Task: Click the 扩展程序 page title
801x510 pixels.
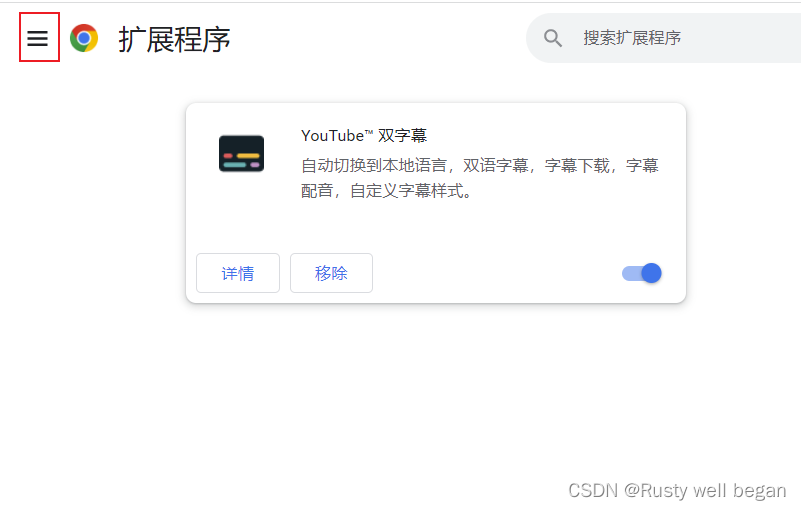Action: [174, 39]
